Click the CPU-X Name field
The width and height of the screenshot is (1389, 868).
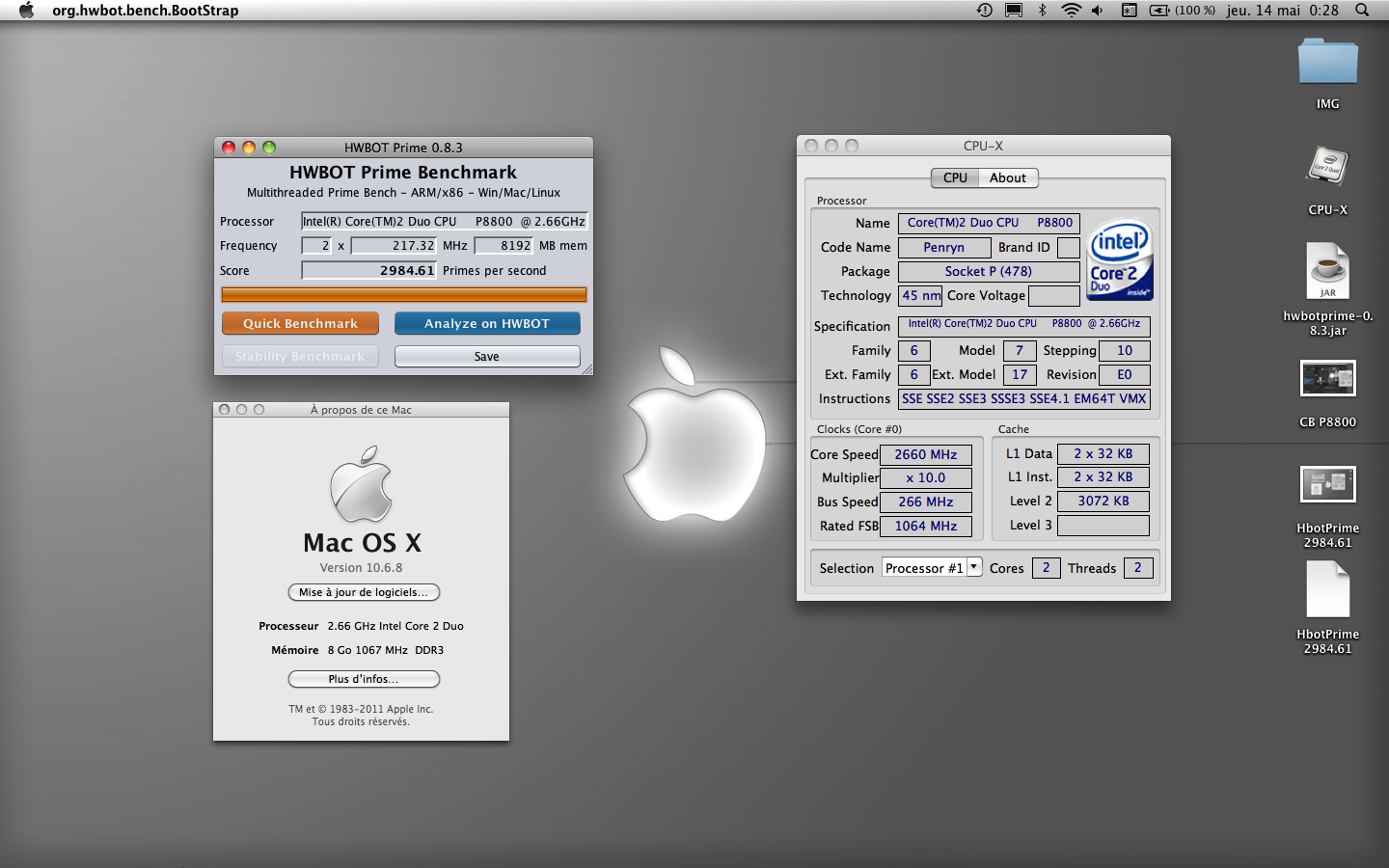coord(989,223)
